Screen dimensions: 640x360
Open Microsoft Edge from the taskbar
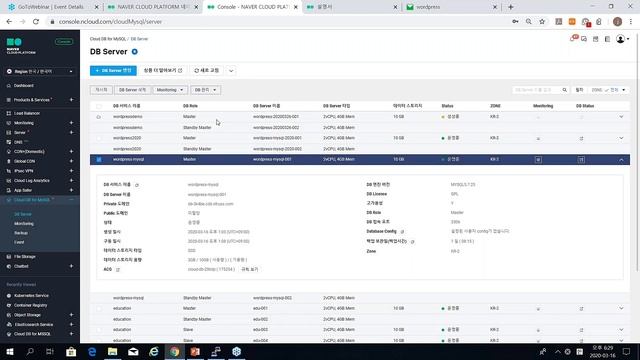[x=92, y=352]
